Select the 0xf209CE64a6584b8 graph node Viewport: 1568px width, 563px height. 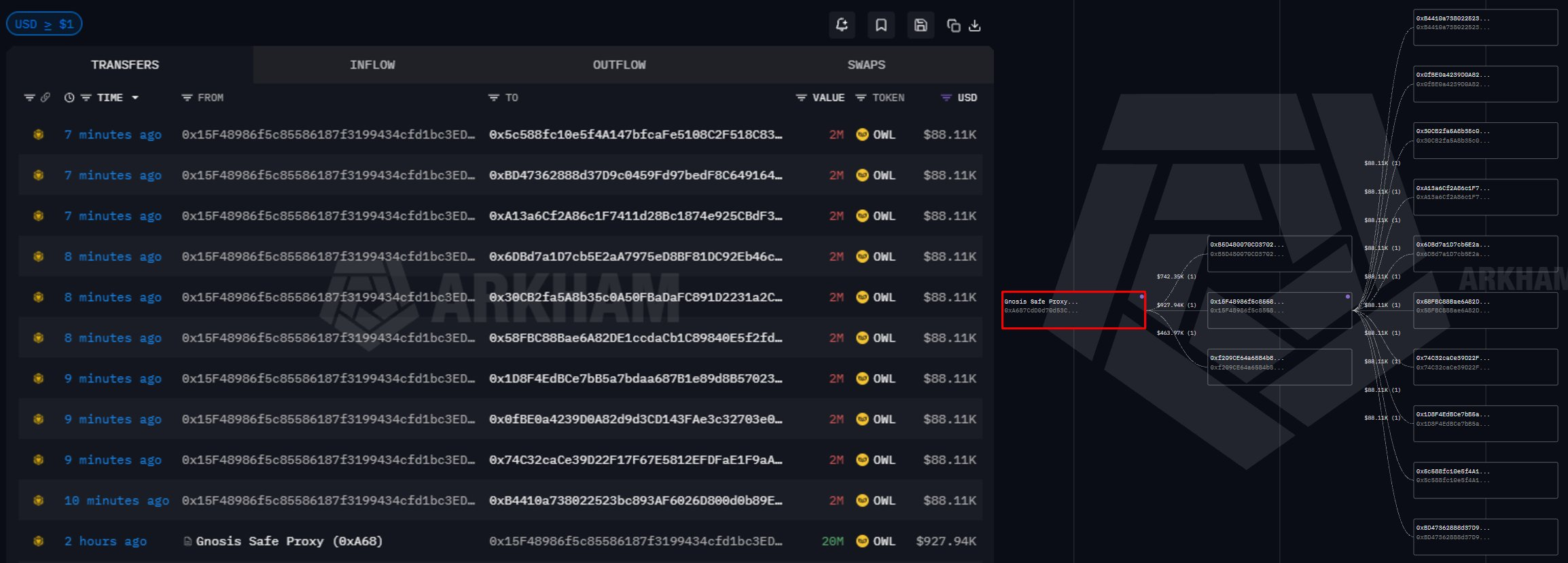tap(1279, 367)
